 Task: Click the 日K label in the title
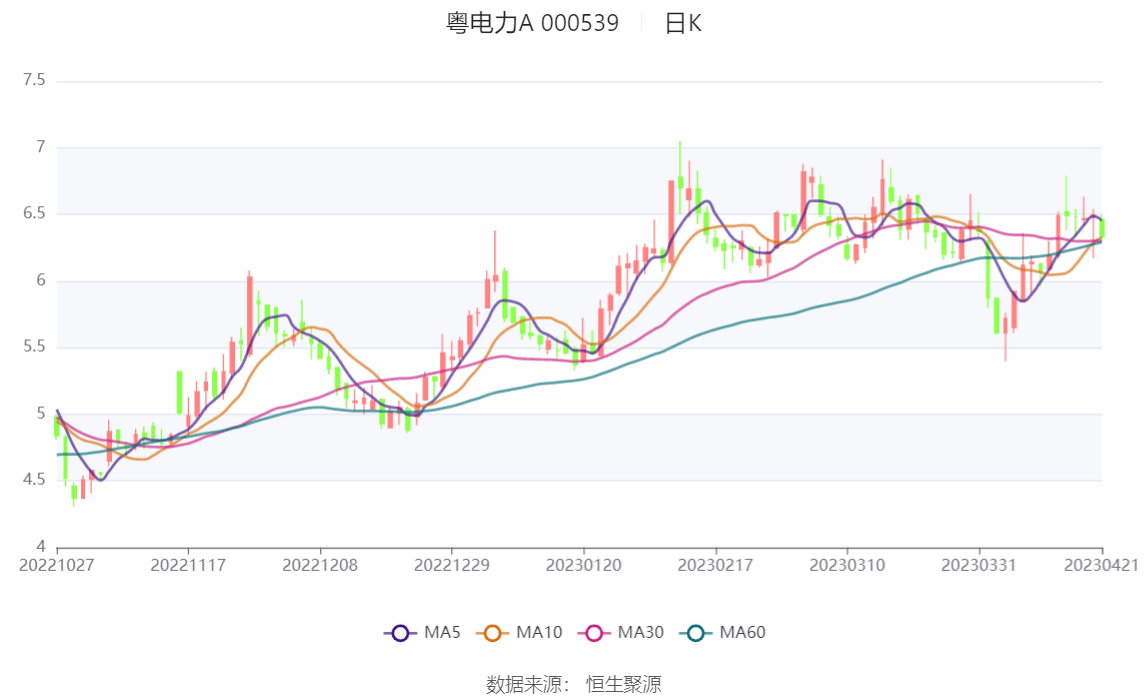(x=683, y=23)
